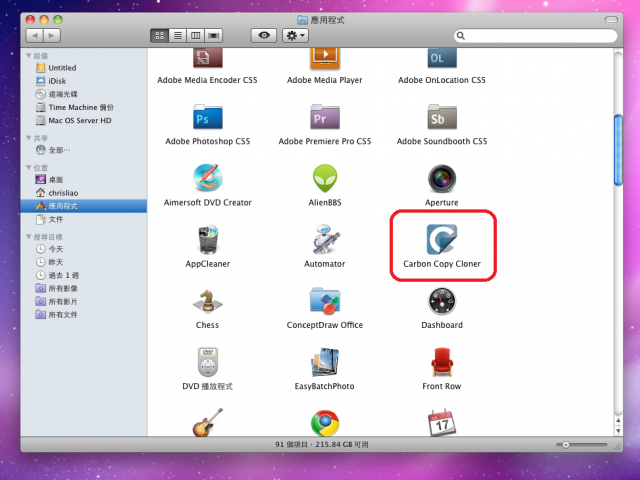Click the scroll up arrow
Image resolution: width=640 pixels, height=480 pixels.
click(x=618, y=420)
